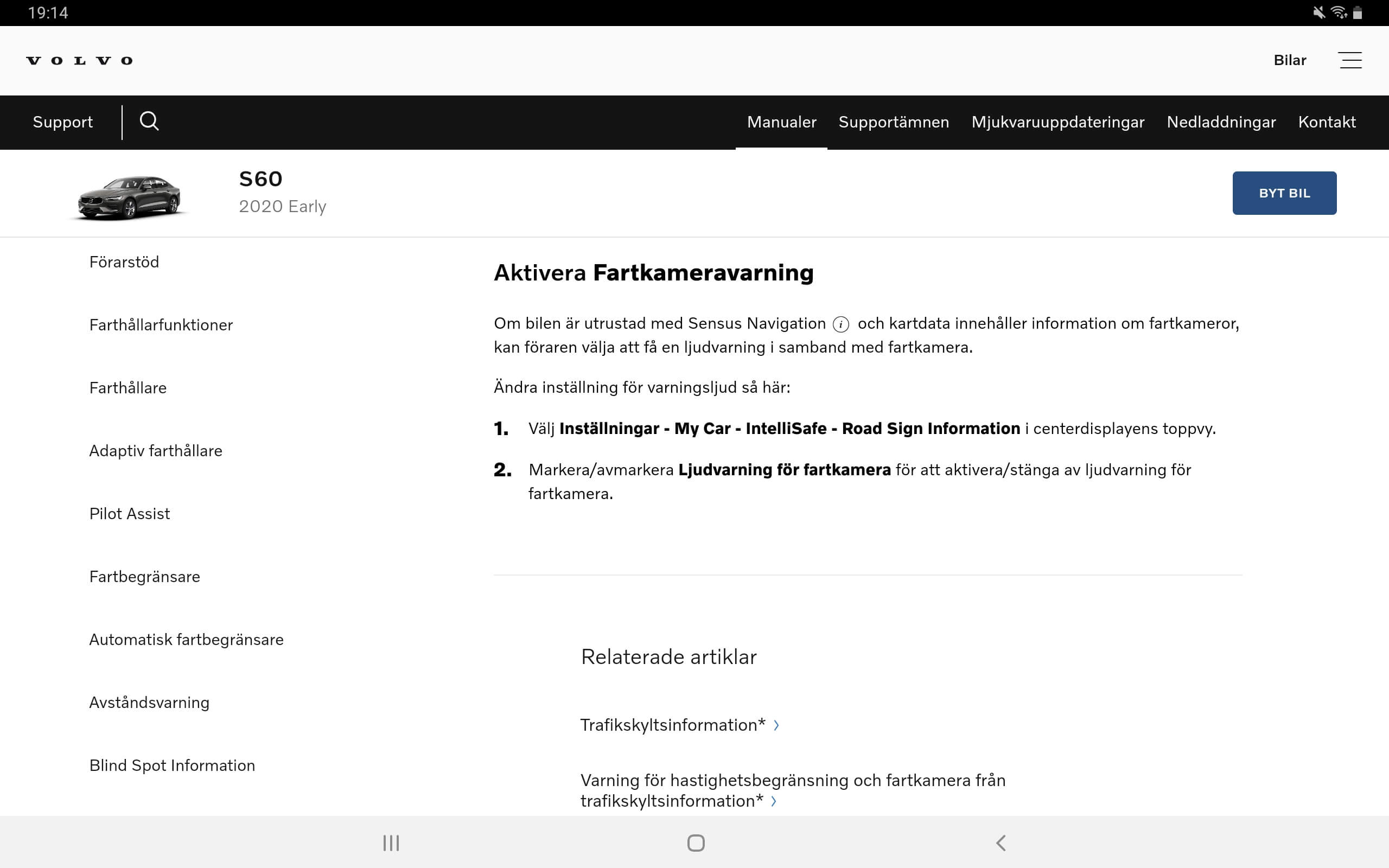
Task: Click the S60 model title
Action: (x=260, y=179)
